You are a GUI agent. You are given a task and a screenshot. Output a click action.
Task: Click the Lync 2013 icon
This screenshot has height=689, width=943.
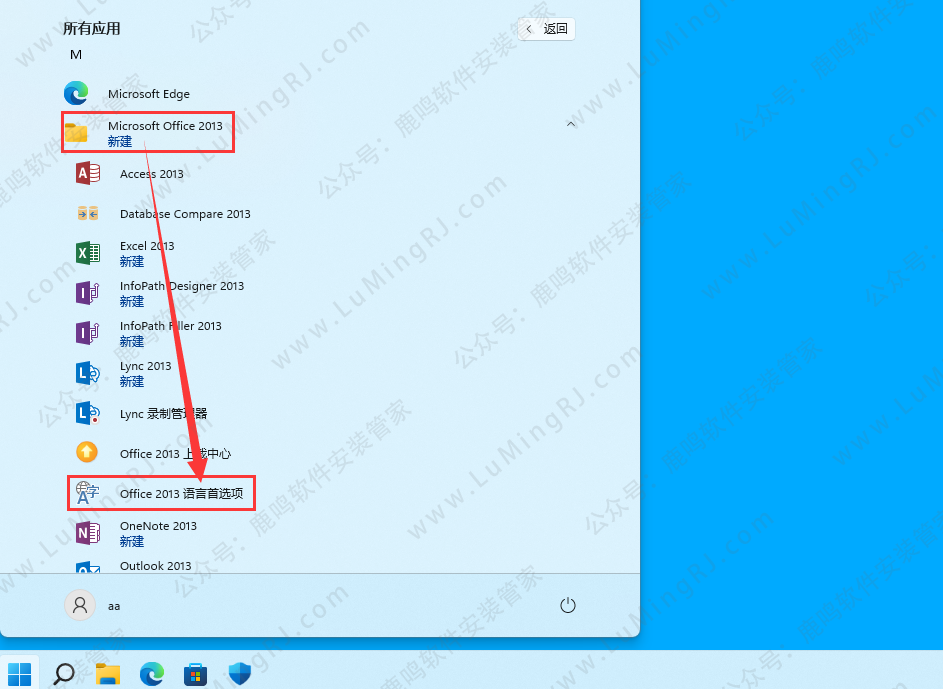click(x=88, y=373)
